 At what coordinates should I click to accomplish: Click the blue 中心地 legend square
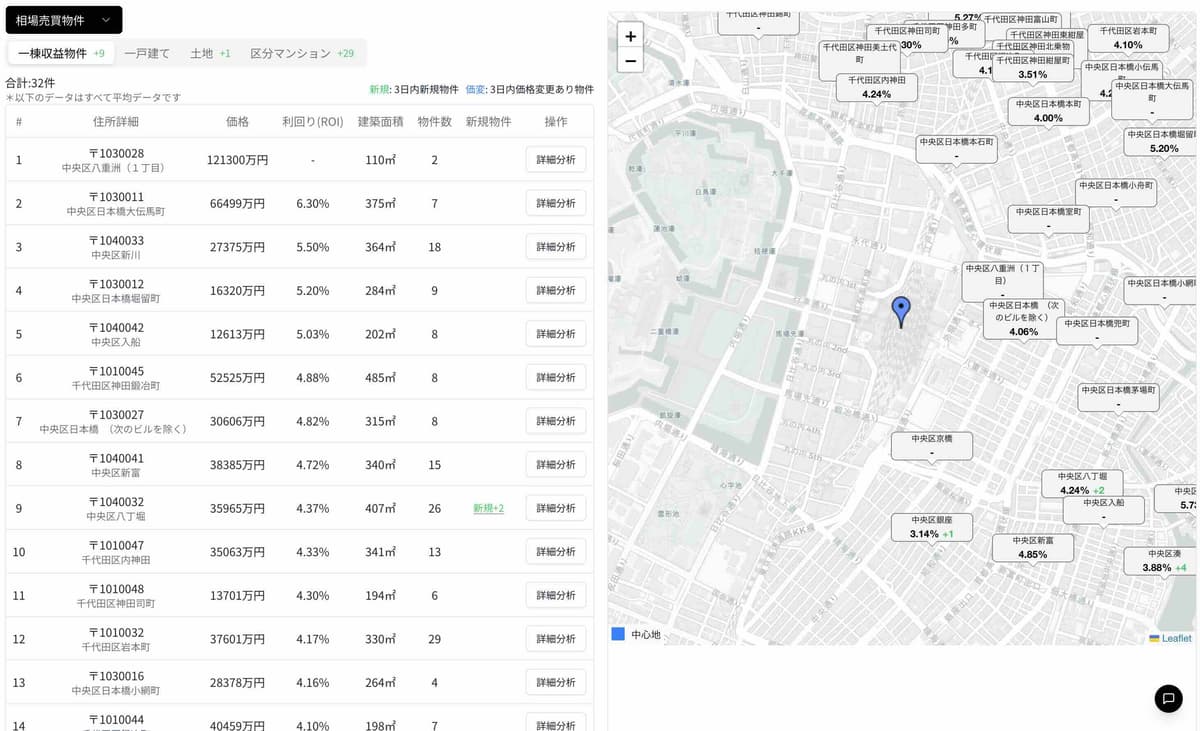618,634
